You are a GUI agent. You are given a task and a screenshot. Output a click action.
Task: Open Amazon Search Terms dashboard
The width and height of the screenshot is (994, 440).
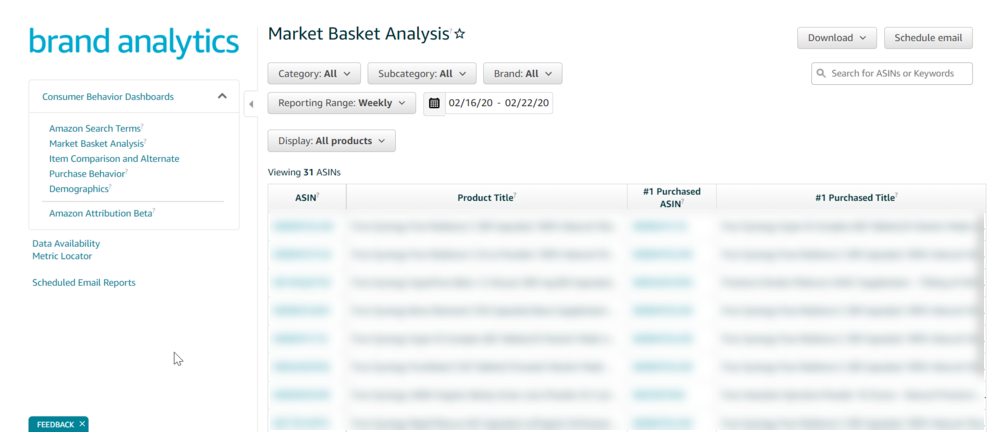tap(94, 129)
